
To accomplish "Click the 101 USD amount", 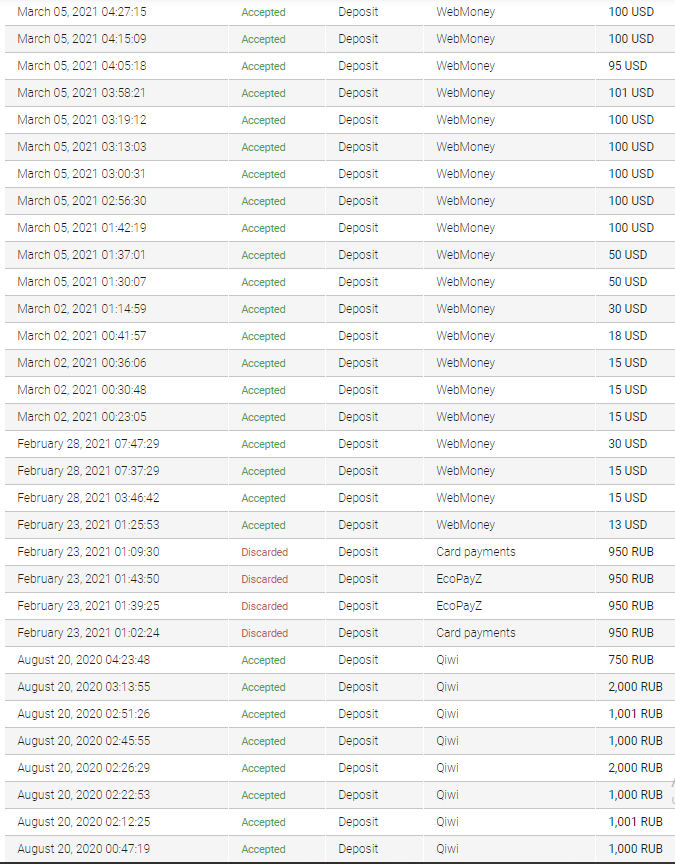I will click(x=631, y=93).
